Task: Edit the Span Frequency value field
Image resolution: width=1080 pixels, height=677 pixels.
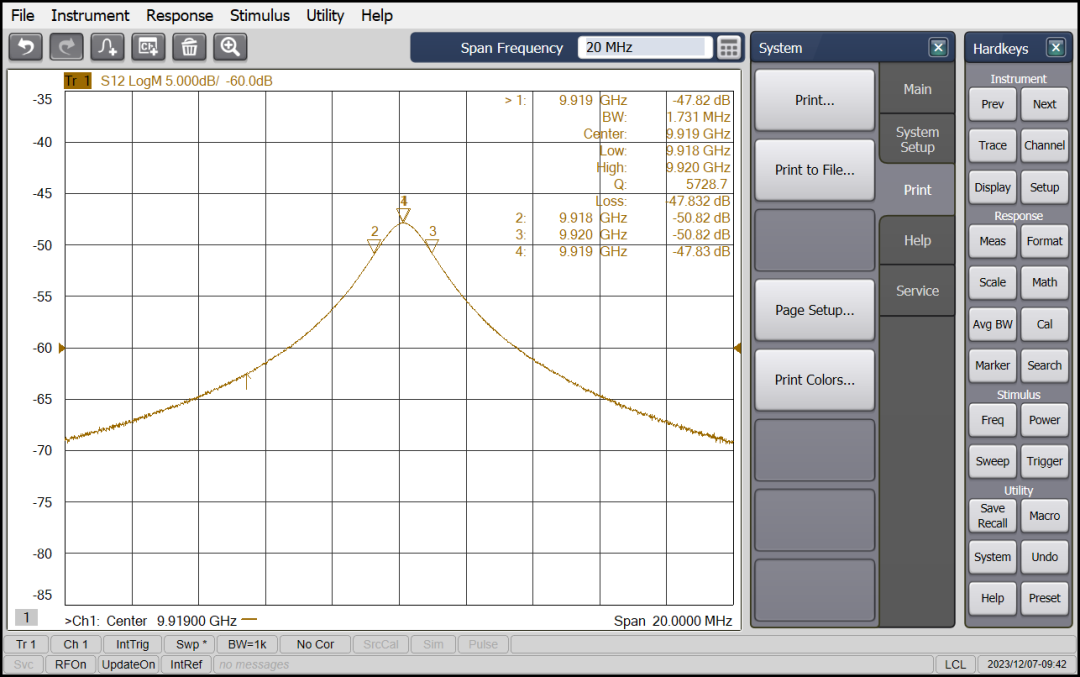Action: (x=645, y=47)
